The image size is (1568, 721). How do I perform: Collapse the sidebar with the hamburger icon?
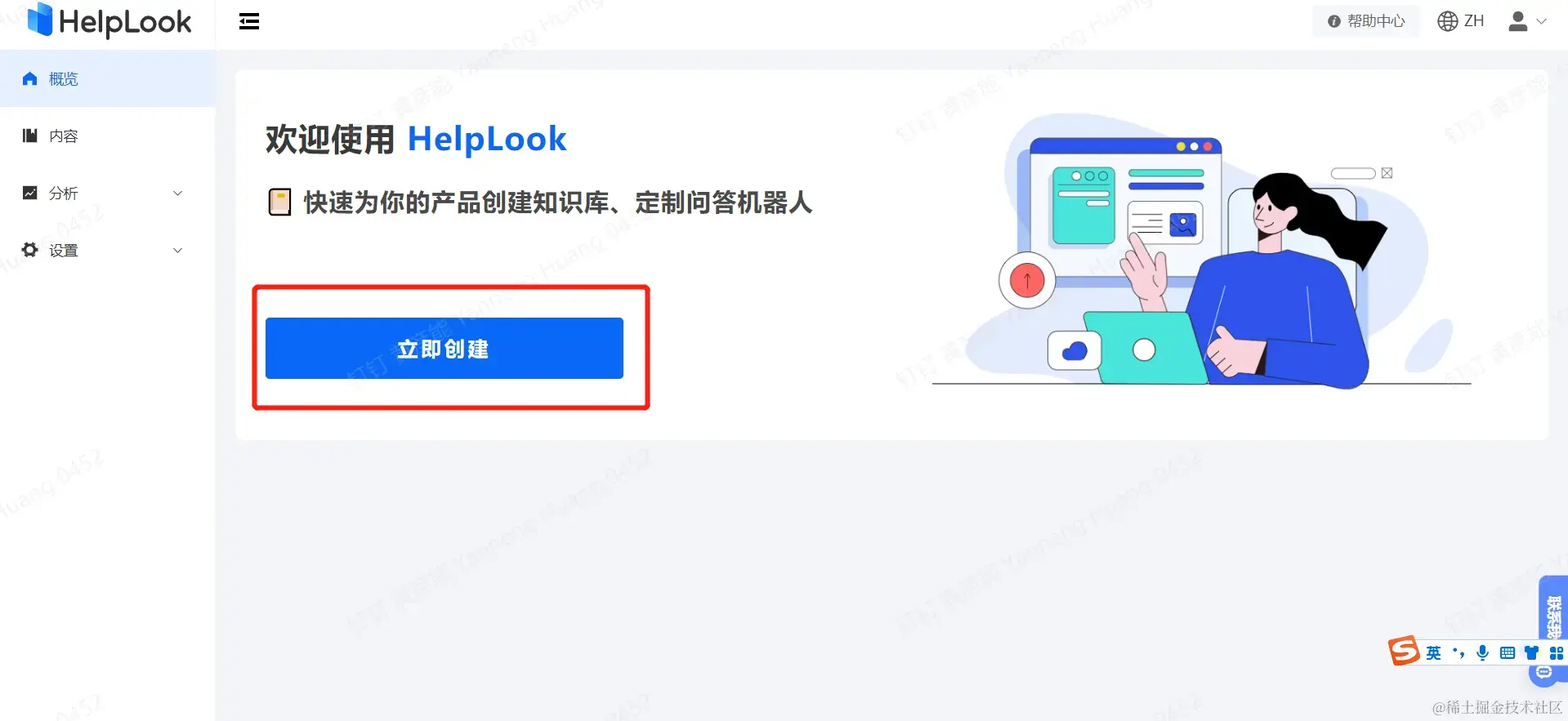pyautogui.click(x=249, y=22)
